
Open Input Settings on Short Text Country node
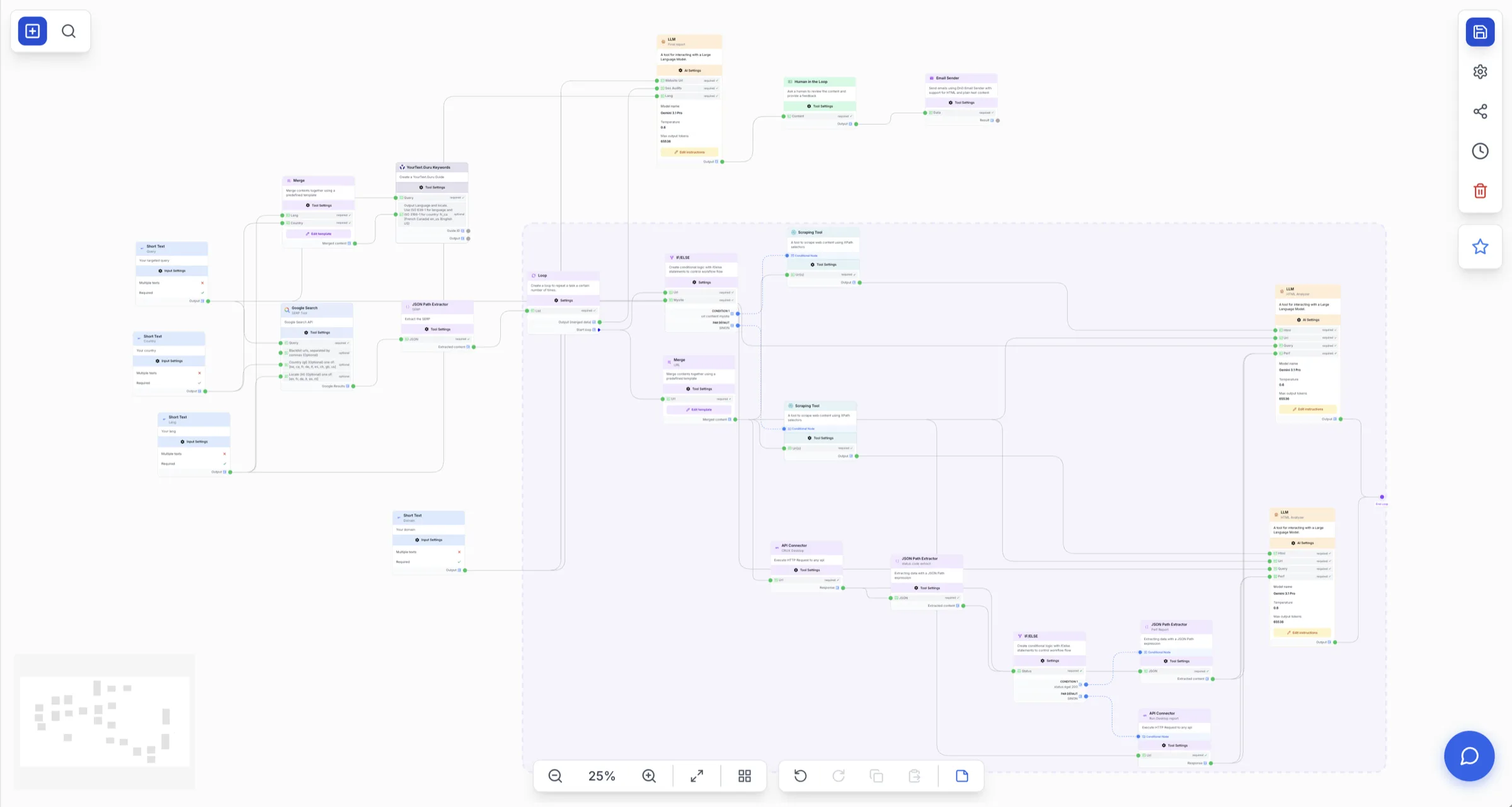tap(169, 361)
